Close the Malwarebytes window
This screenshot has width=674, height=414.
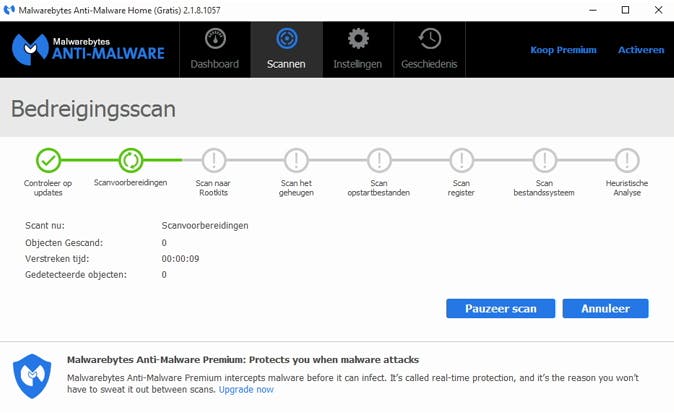[659, 10]
